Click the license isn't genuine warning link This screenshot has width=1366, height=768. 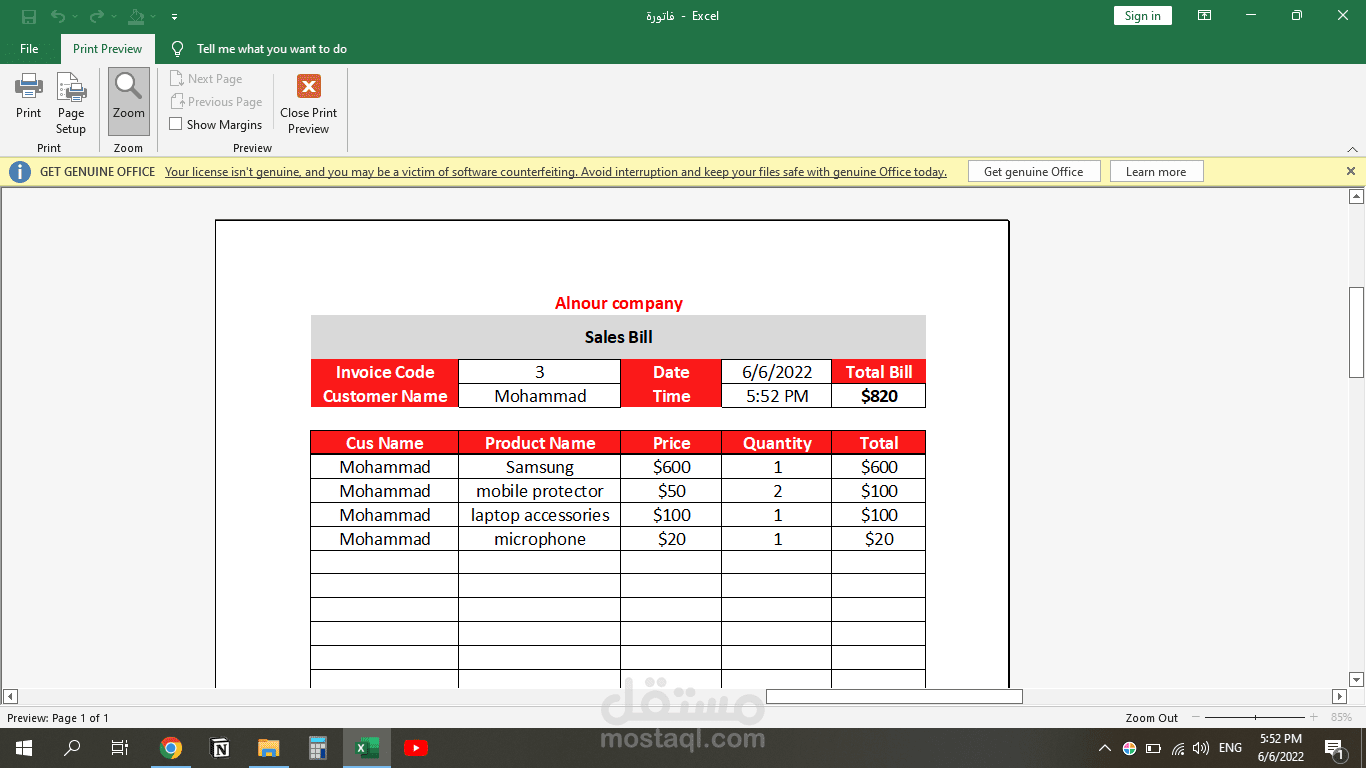click(556, 172)
